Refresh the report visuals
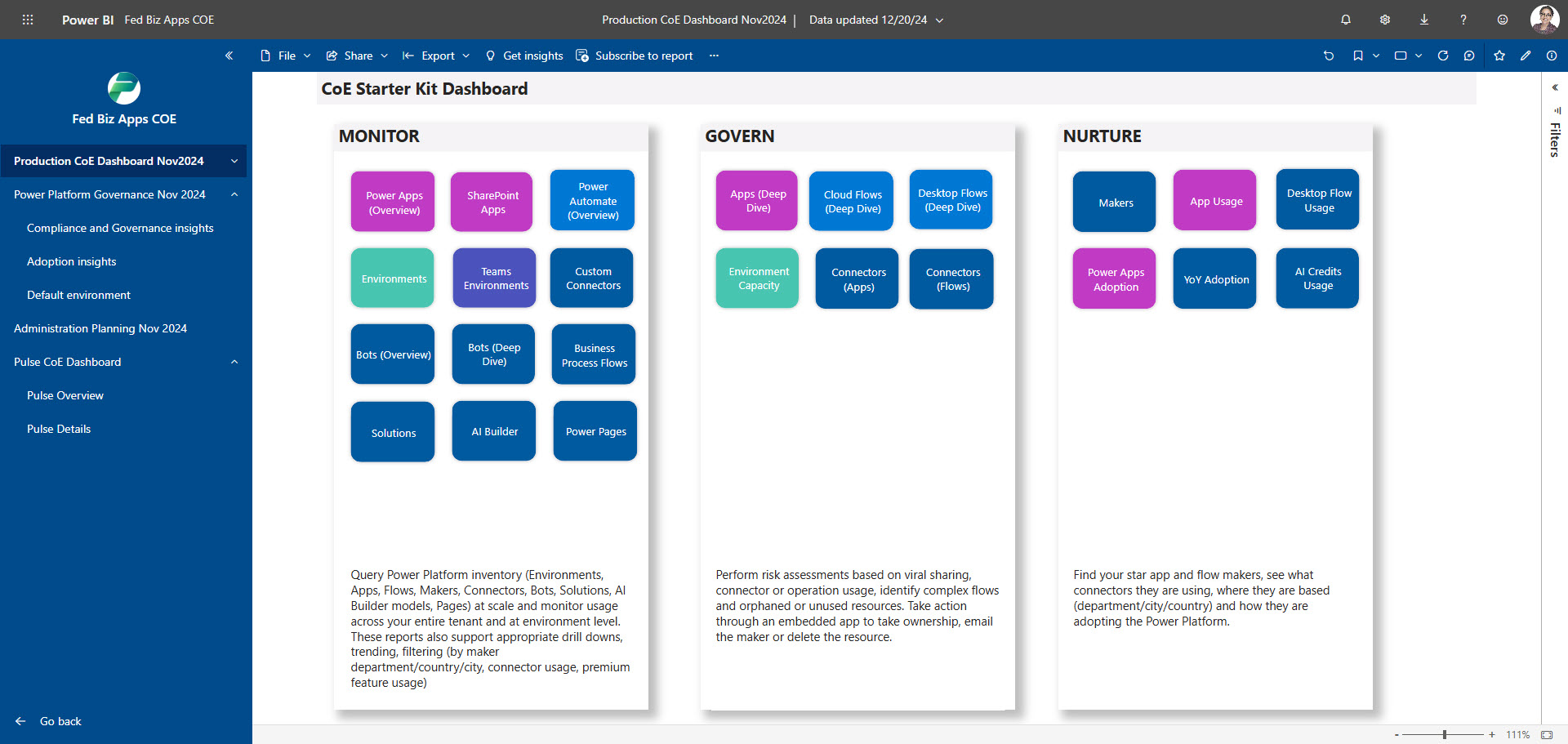Viewport: 1568px width, 744px height. click(1443, 56)
